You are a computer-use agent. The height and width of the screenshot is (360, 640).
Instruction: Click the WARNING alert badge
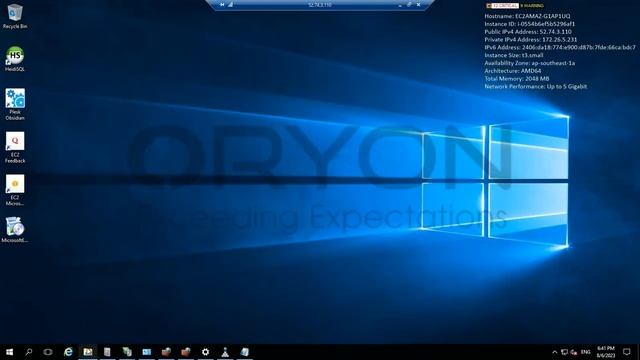(532, 6)
